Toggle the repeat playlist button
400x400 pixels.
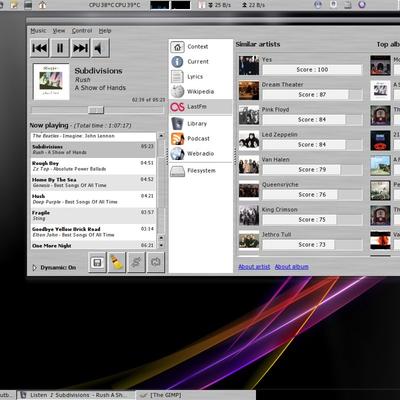[156, 263]
